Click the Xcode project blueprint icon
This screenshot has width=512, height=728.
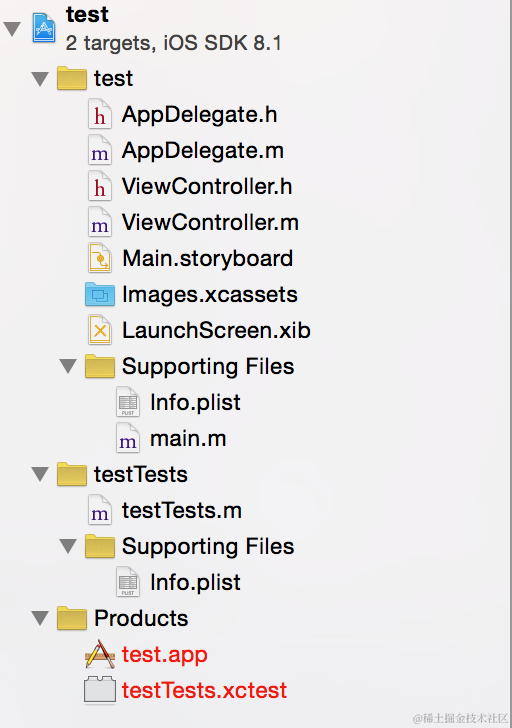pos(44,28)
